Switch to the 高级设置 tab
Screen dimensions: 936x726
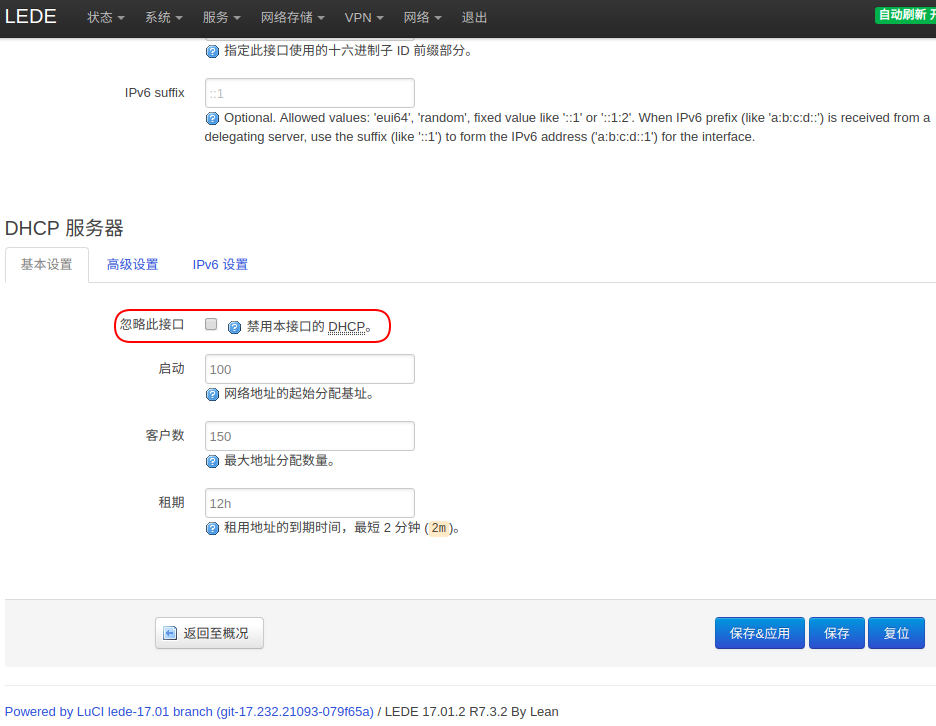tap(133, 265)
